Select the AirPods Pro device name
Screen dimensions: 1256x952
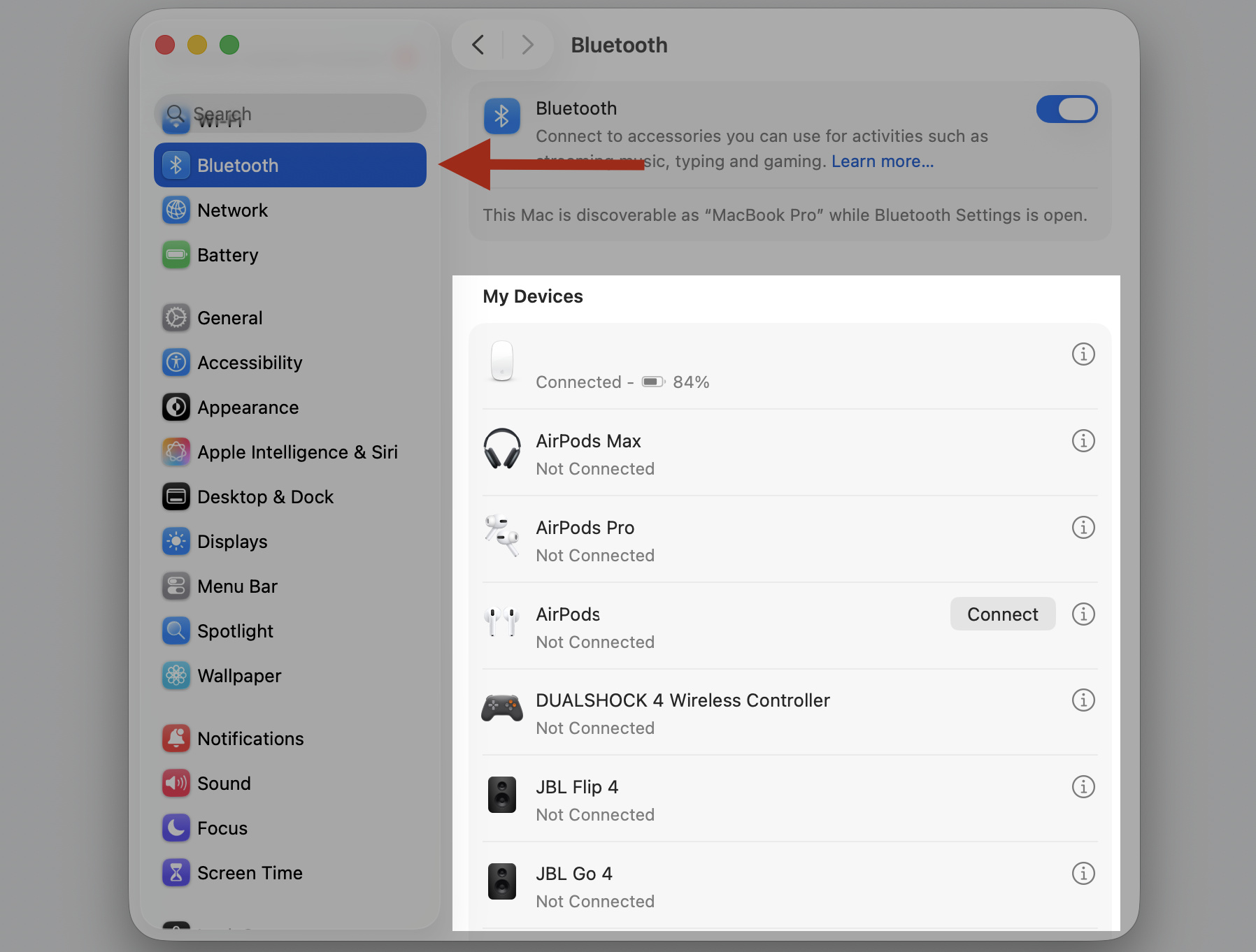pos(585,528)
